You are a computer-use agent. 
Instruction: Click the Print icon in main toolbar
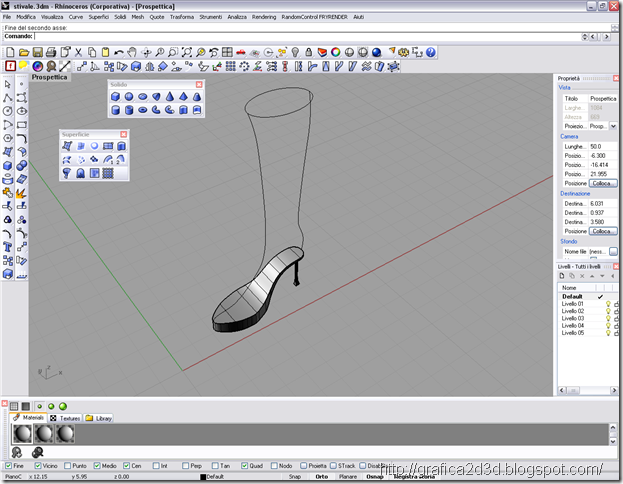(51, 52)
